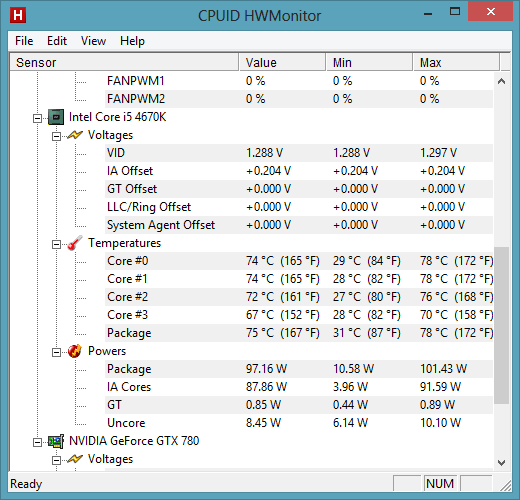Select the LLC/Ring Offset row
Image resolution: width=520 pixels, height=500 pixels.
[299, 207]
